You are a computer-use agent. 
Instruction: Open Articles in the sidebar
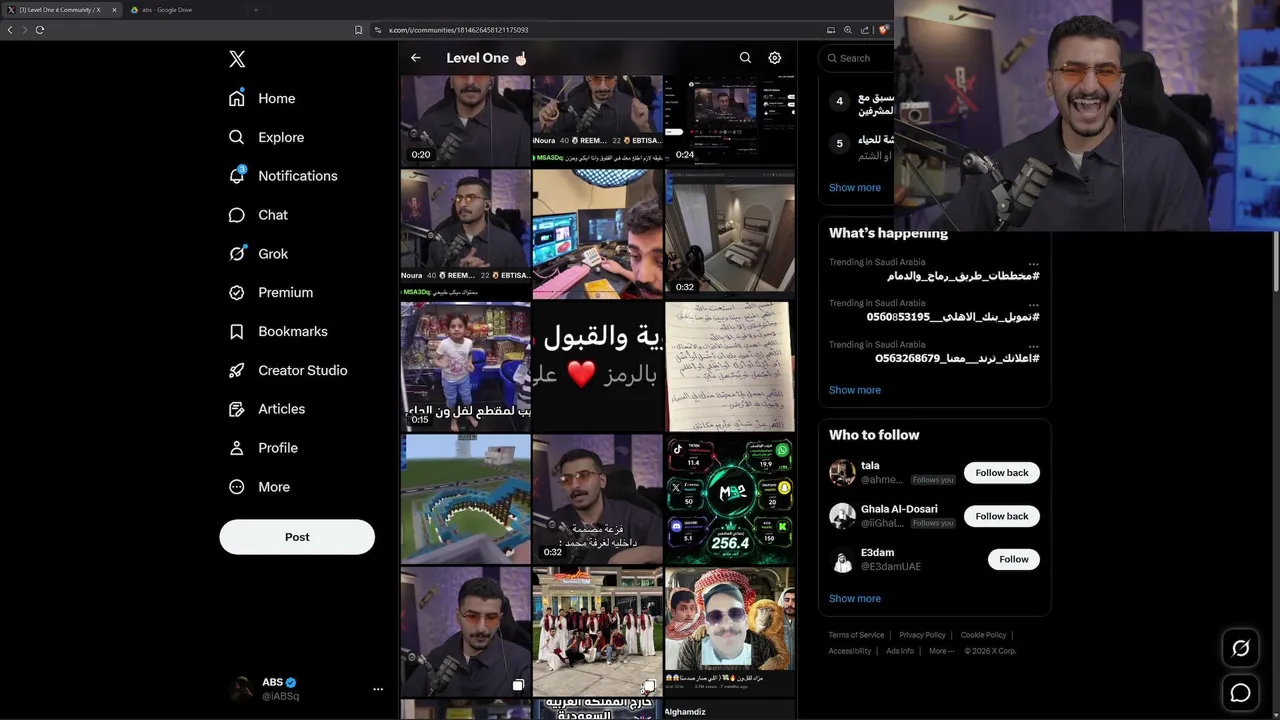point(267,409)
